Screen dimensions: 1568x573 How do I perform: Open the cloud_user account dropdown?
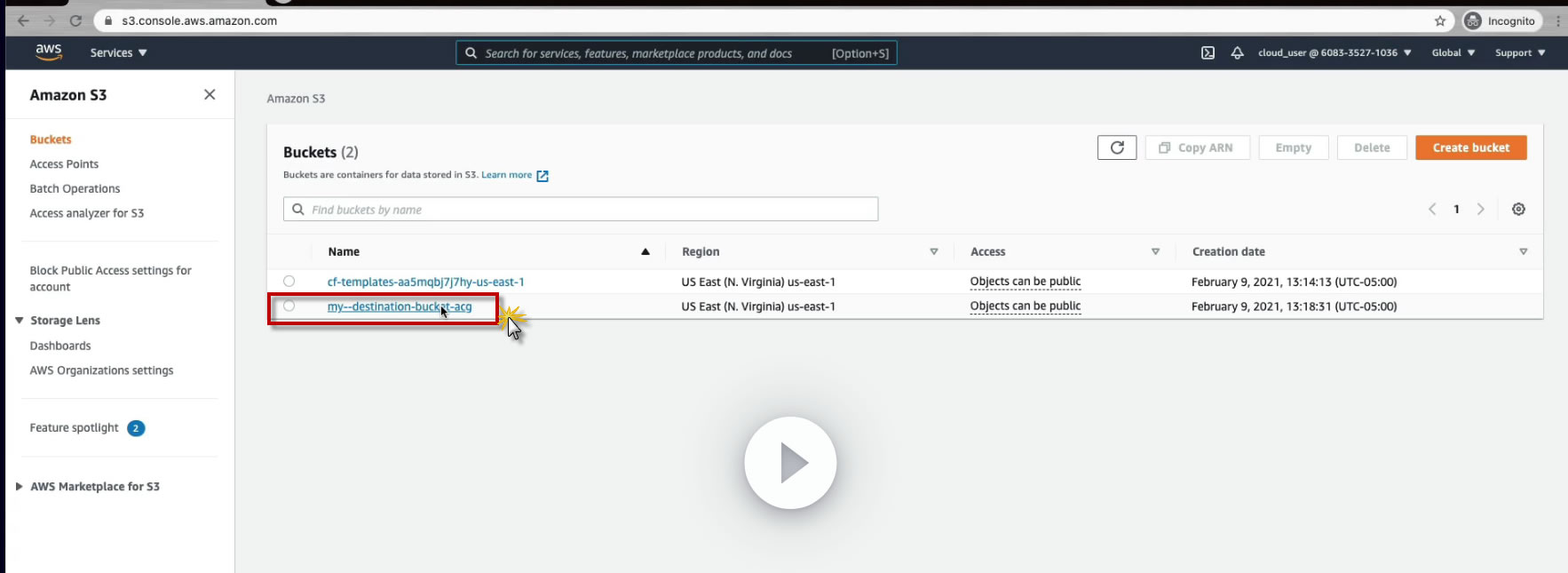click(1334, 52)
